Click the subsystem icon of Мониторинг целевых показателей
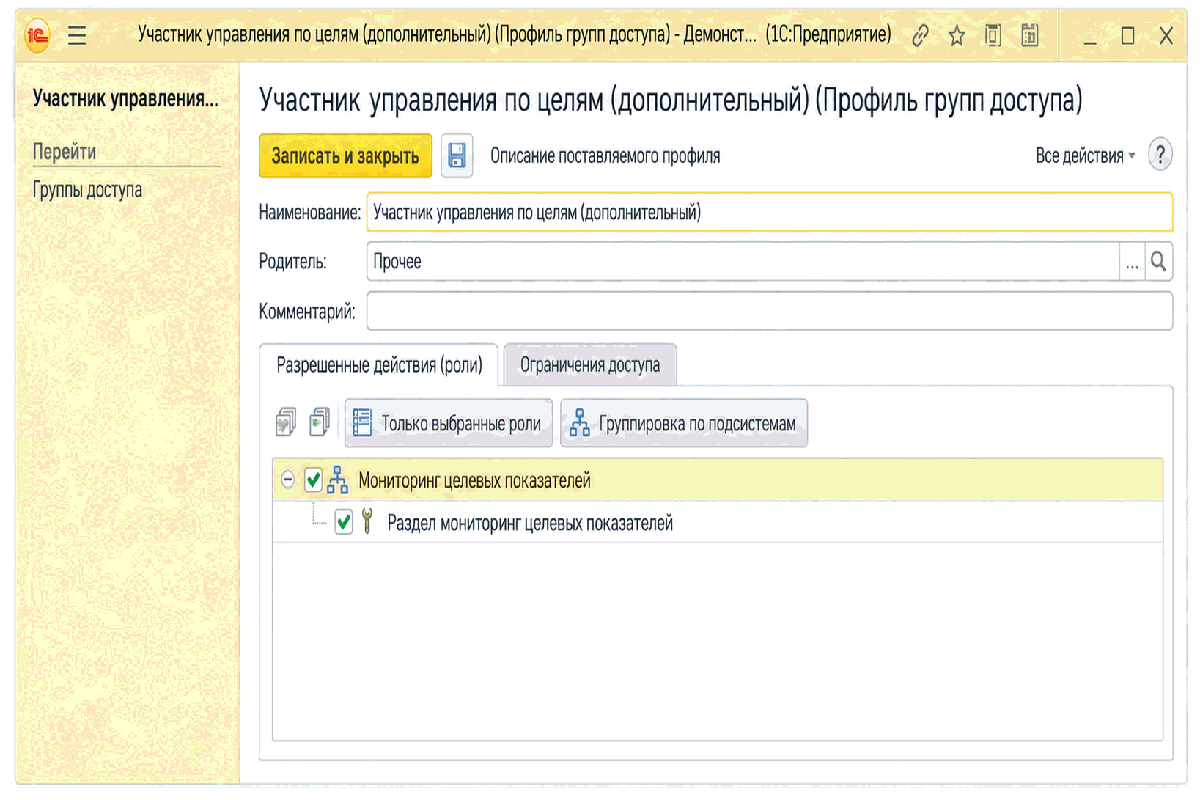 (x=337, y=481)
